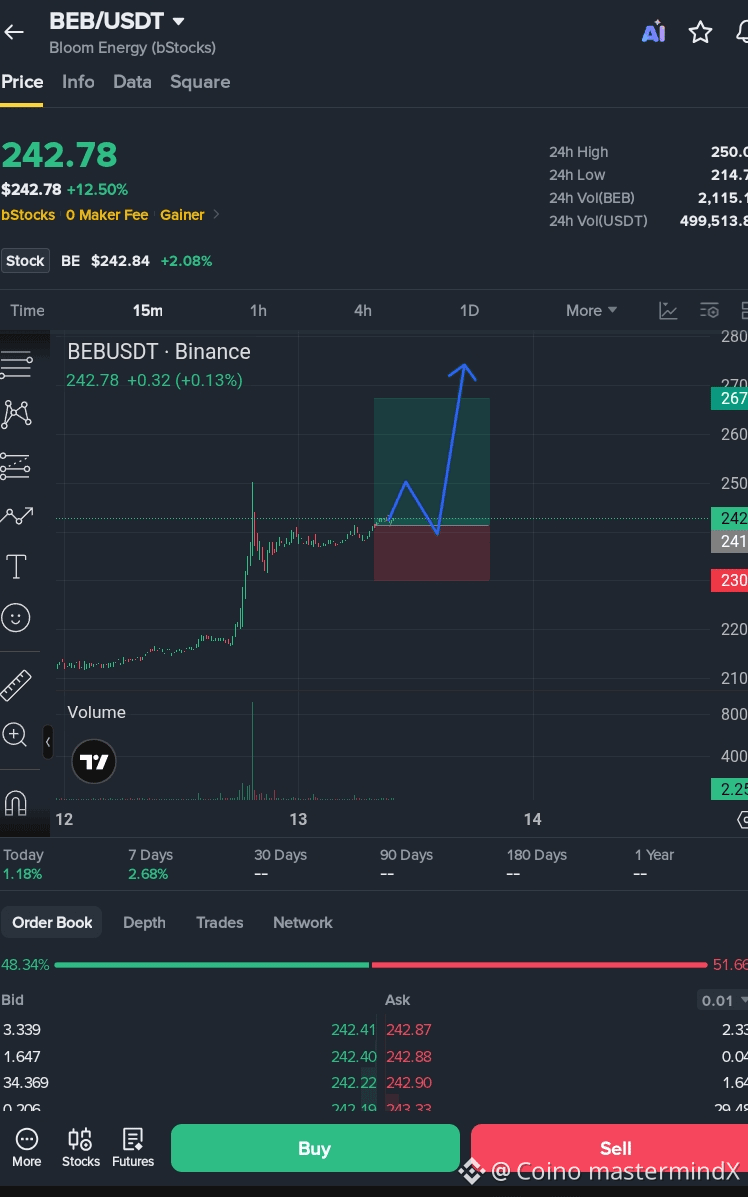Select the 4h chart interval
The height and width of the screenshot is (1197, 748).
[363, 310]
